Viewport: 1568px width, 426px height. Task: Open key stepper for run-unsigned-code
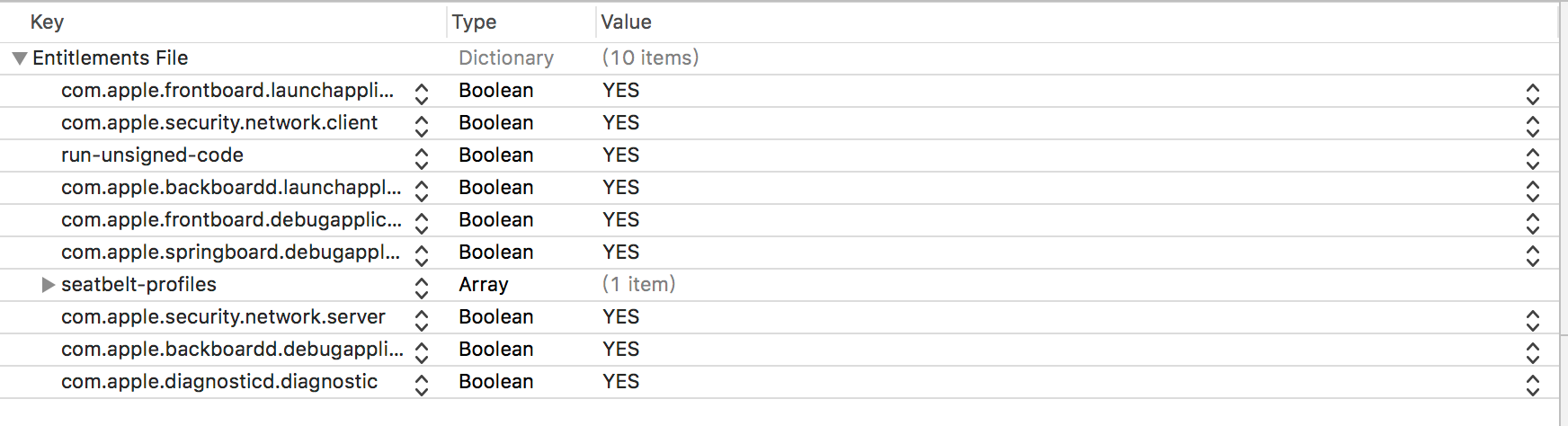422,159
